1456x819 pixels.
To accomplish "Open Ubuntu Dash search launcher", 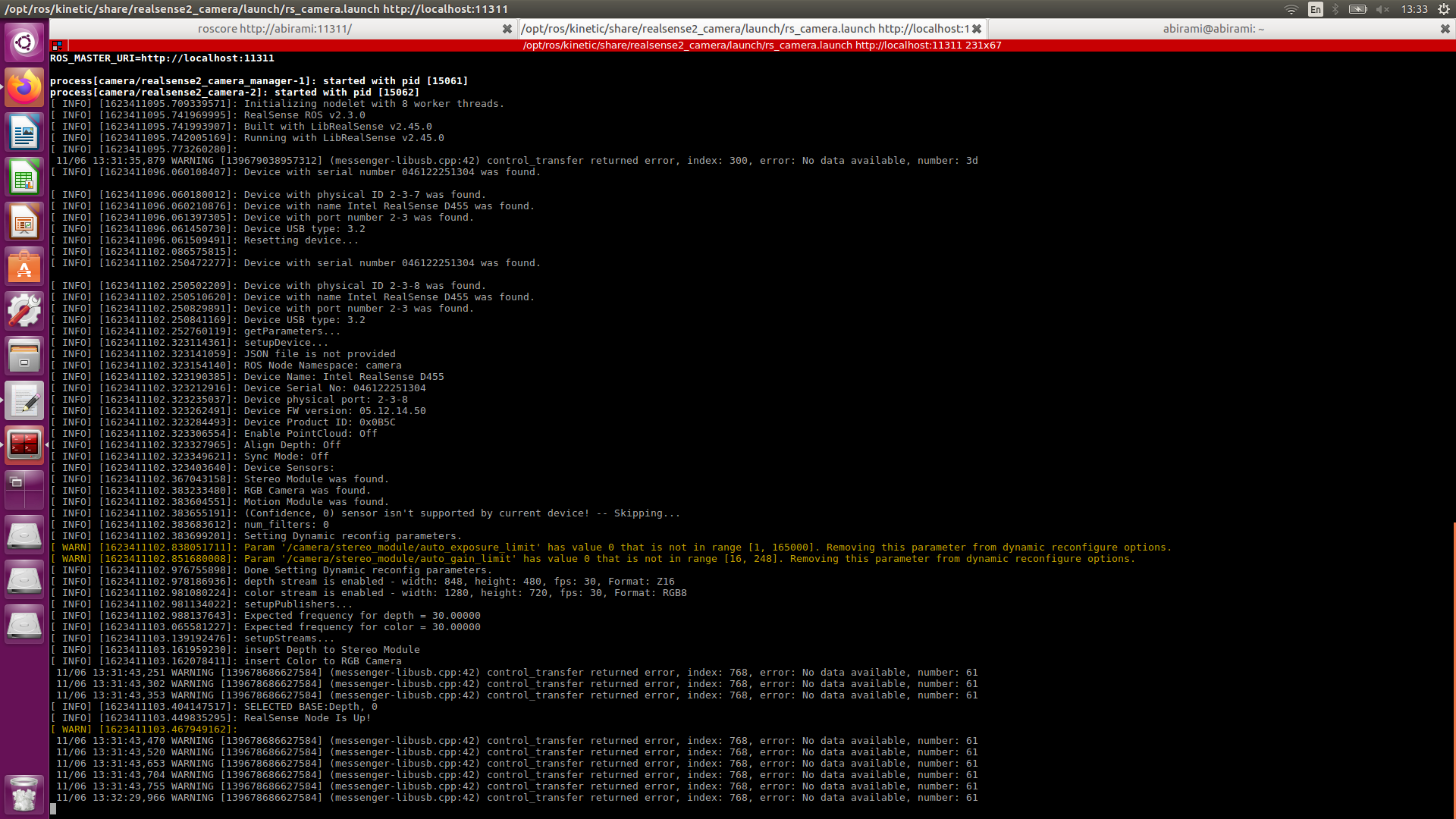I will click(x=24, y=42).
